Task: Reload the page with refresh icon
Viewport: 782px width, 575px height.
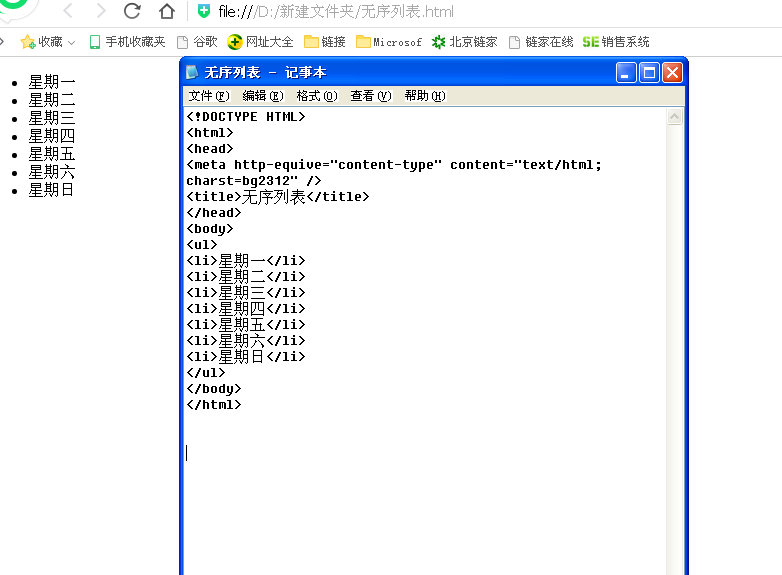Action: tap(132, 10)
